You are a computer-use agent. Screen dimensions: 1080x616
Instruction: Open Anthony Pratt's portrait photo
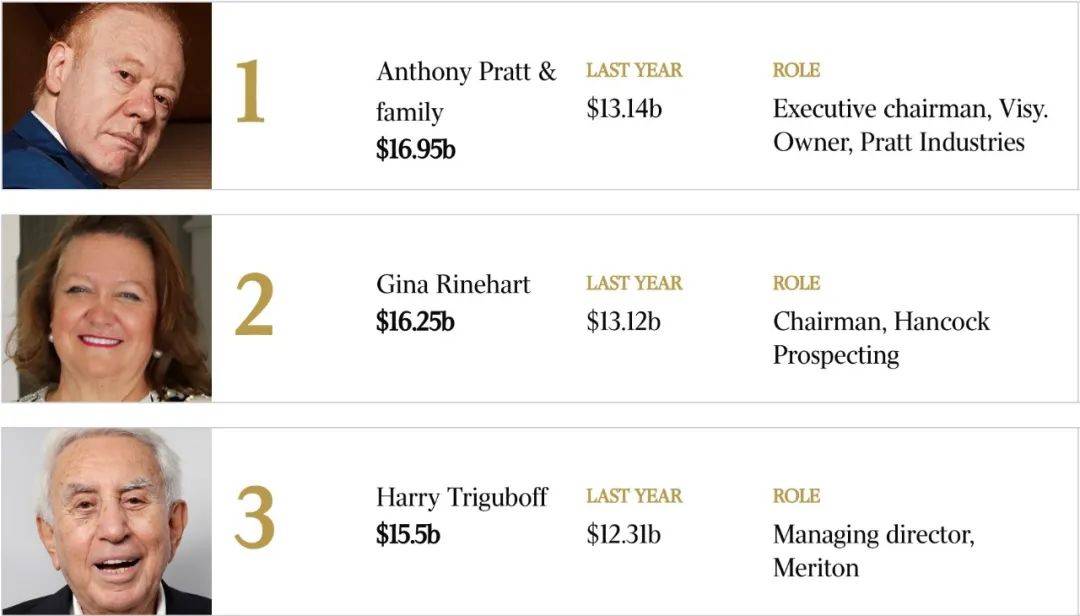tap(107, 96)
